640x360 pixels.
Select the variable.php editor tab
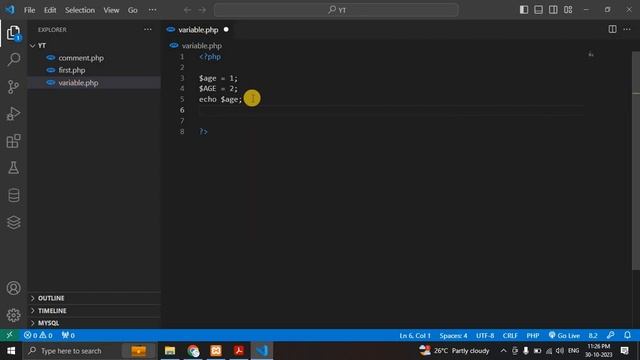[198, 29]
